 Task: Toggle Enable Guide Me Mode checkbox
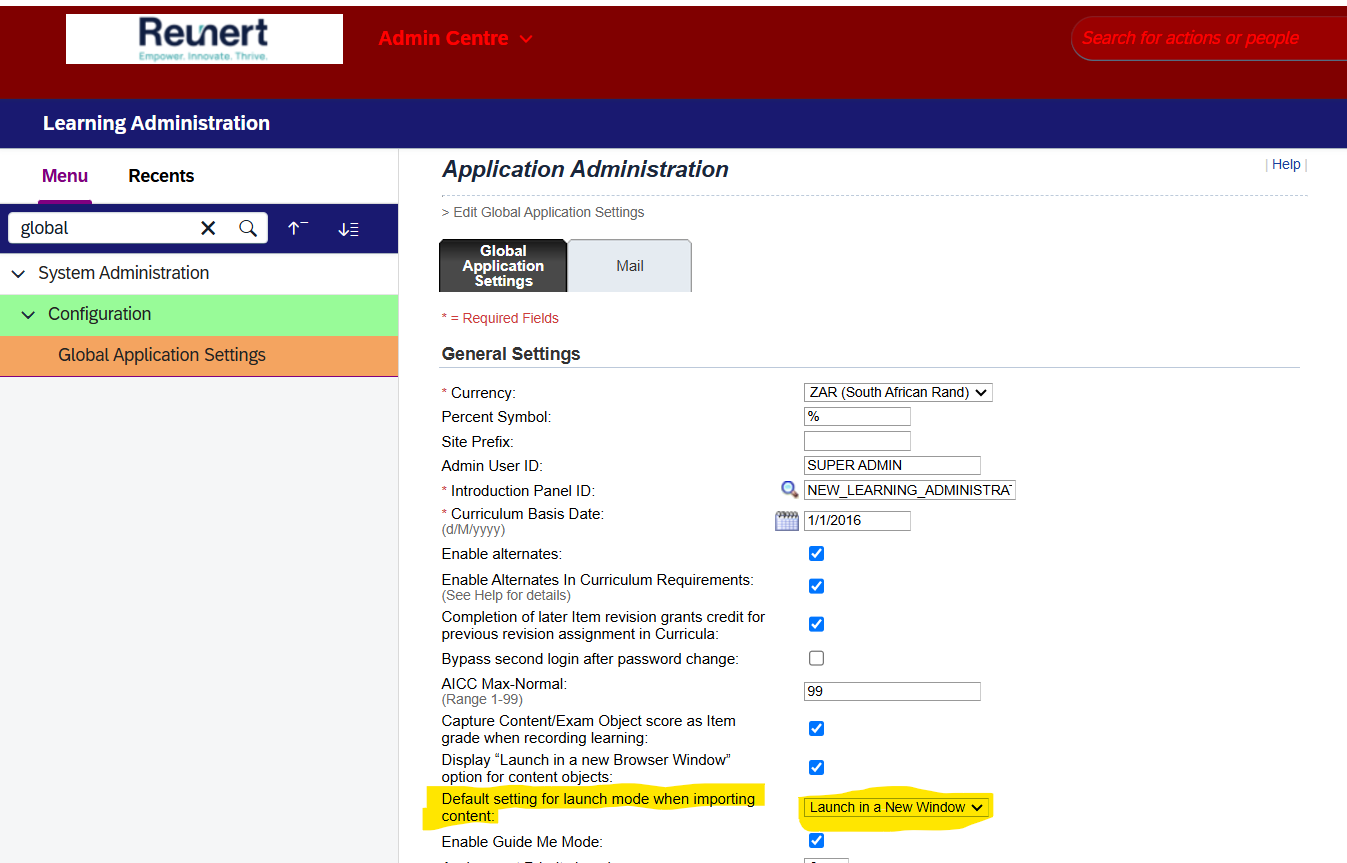tap(816, 841)
